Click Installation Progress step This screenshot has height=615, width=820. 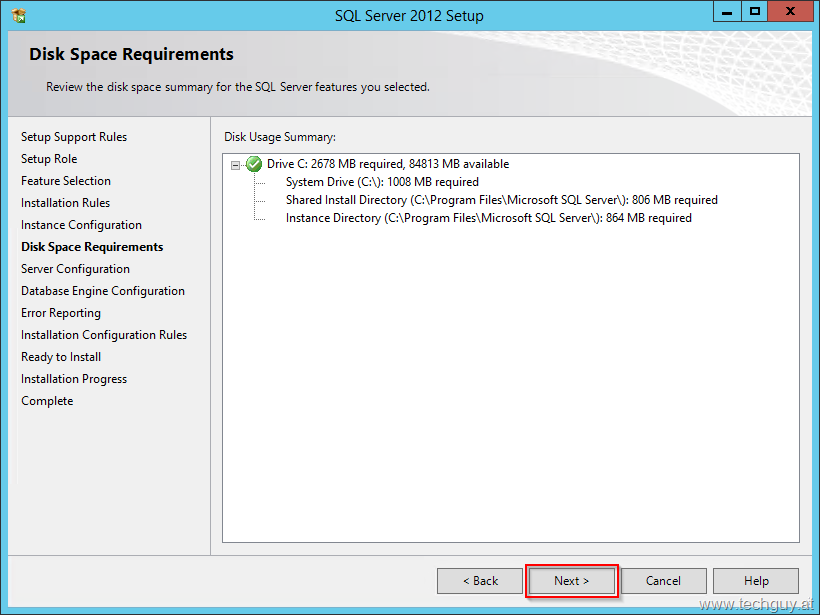(x=74, y=379)
